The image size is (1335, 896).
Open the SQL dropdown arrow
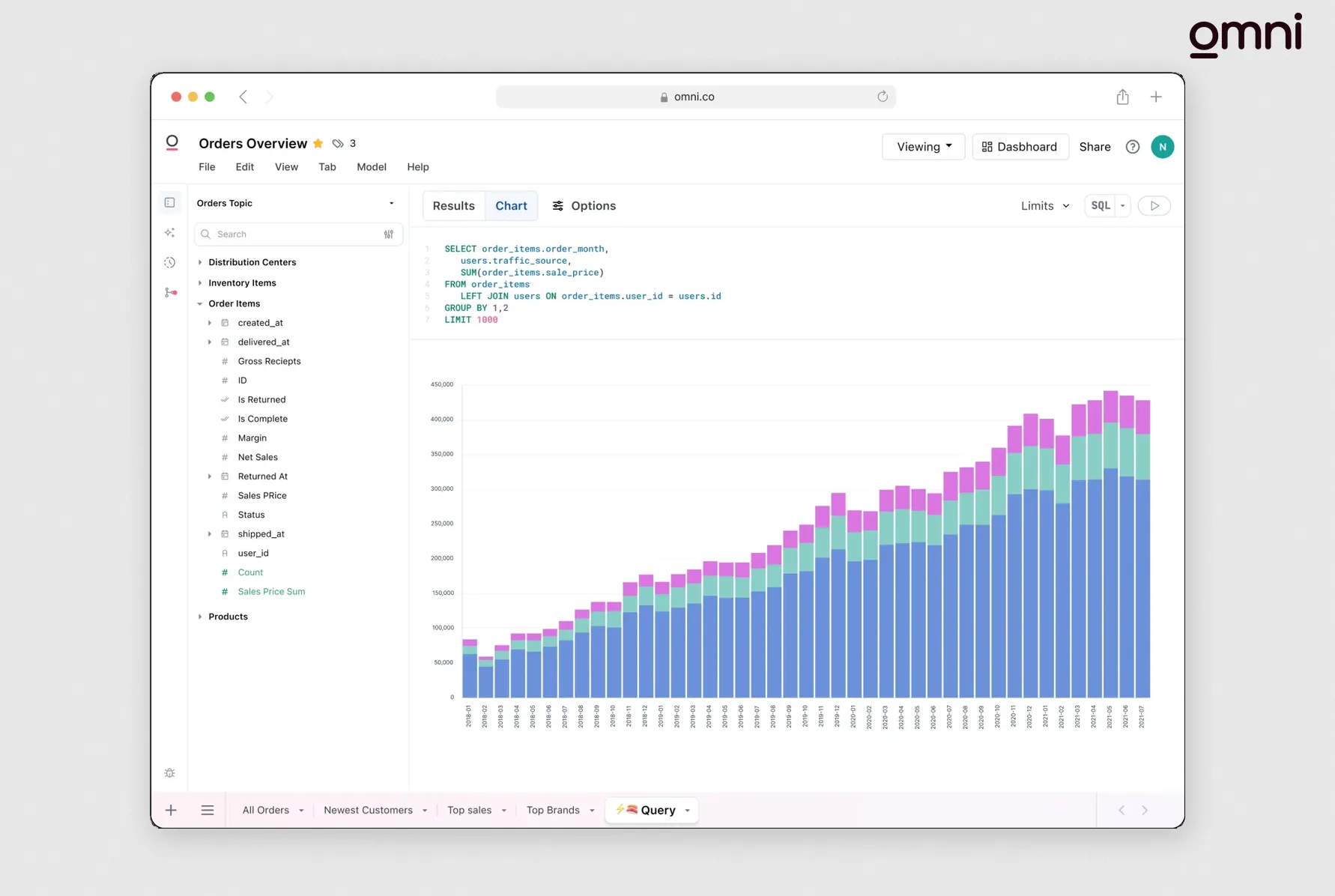pyautogui.click(x=1122, y=206)
